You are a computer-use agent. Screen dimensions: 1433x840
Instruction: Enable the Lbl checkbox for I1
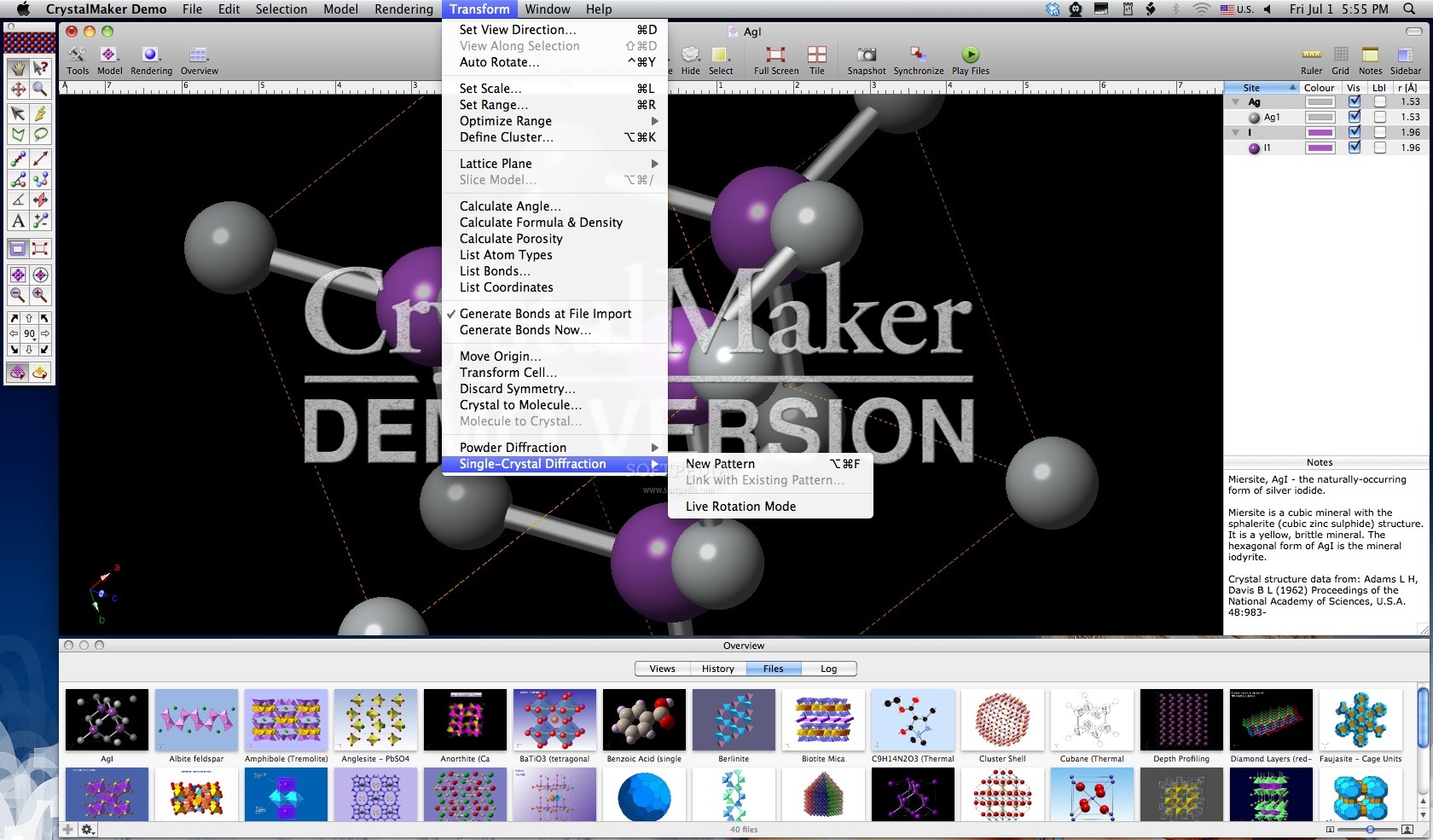[1380, 147]
